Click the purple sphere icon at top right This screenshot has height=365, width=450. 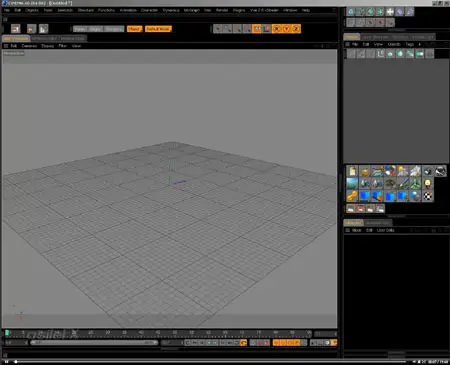point(399,12)
